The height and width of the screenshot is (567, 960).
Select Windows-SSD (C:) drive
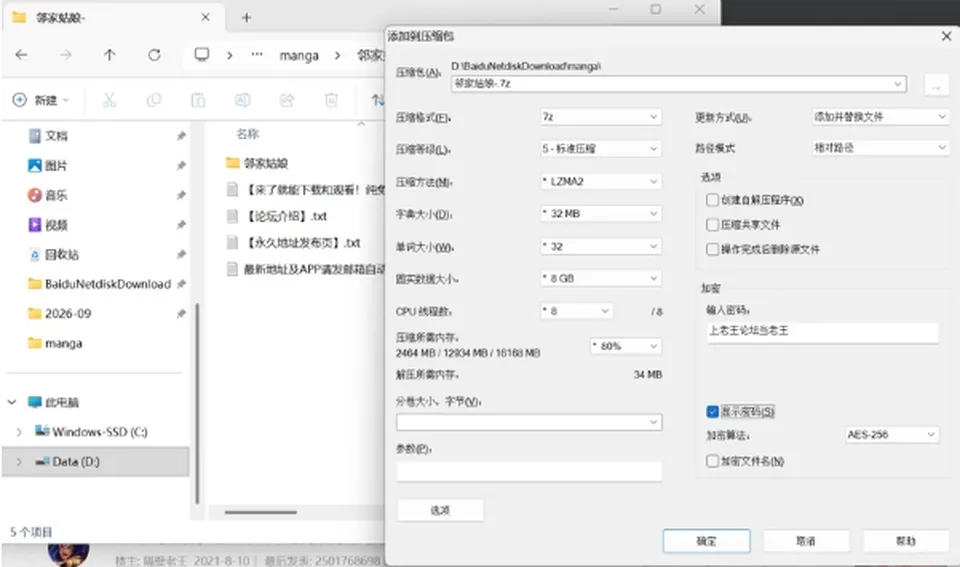[x=99, y=432]
